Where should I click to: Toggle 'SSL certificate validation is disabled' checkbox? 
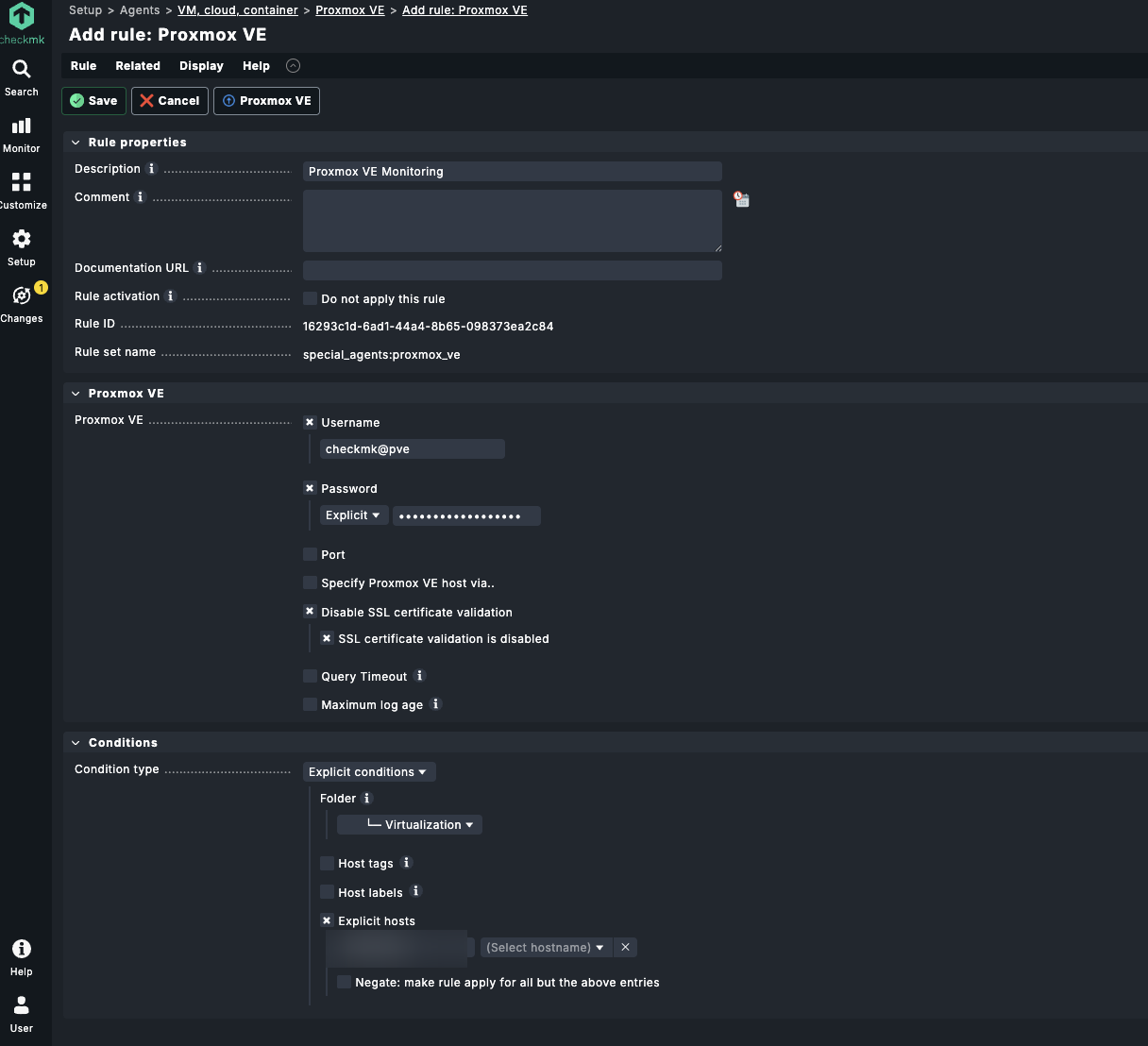[x=327, y=638]
